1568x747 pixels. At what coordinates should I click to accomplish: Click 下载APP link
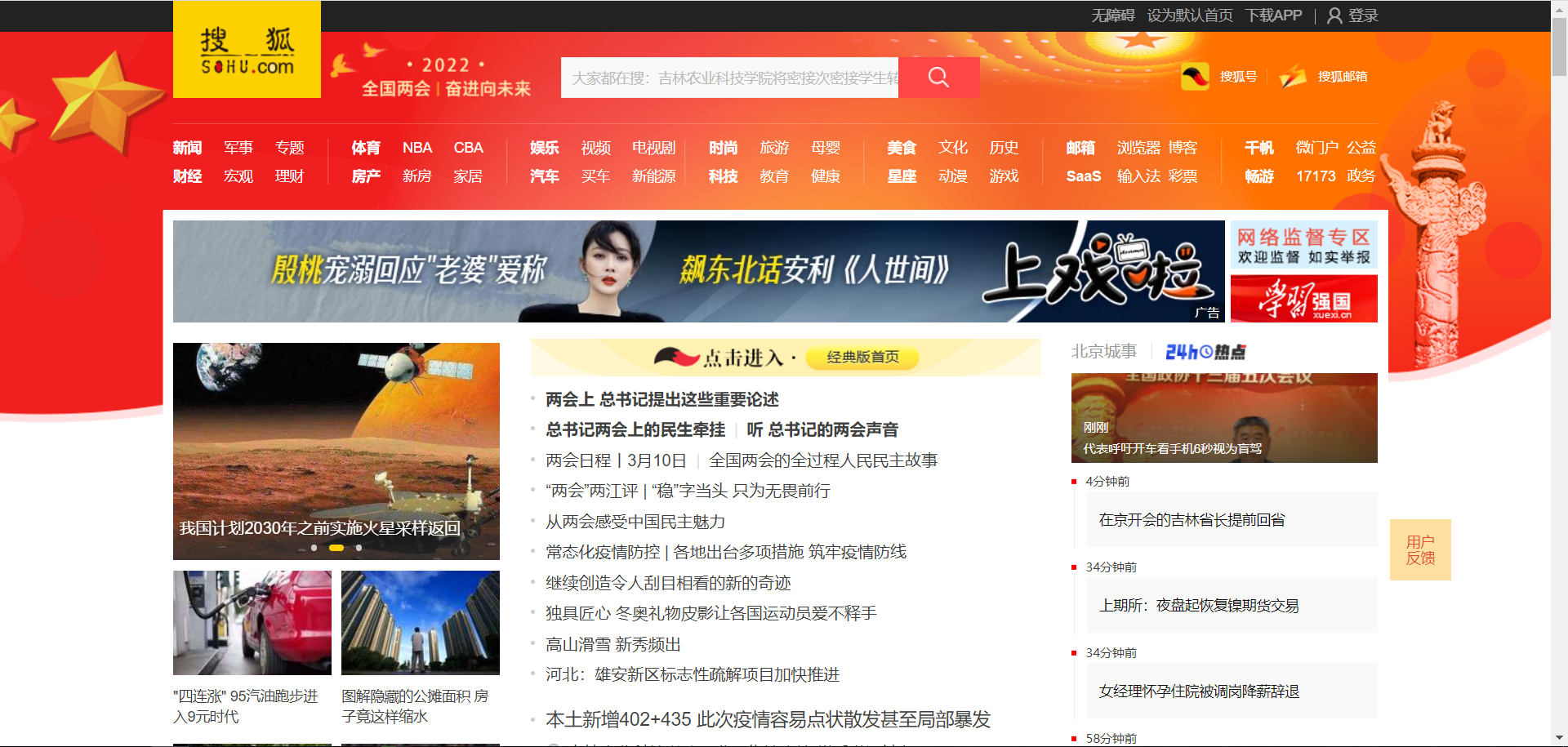[1273, 16]
